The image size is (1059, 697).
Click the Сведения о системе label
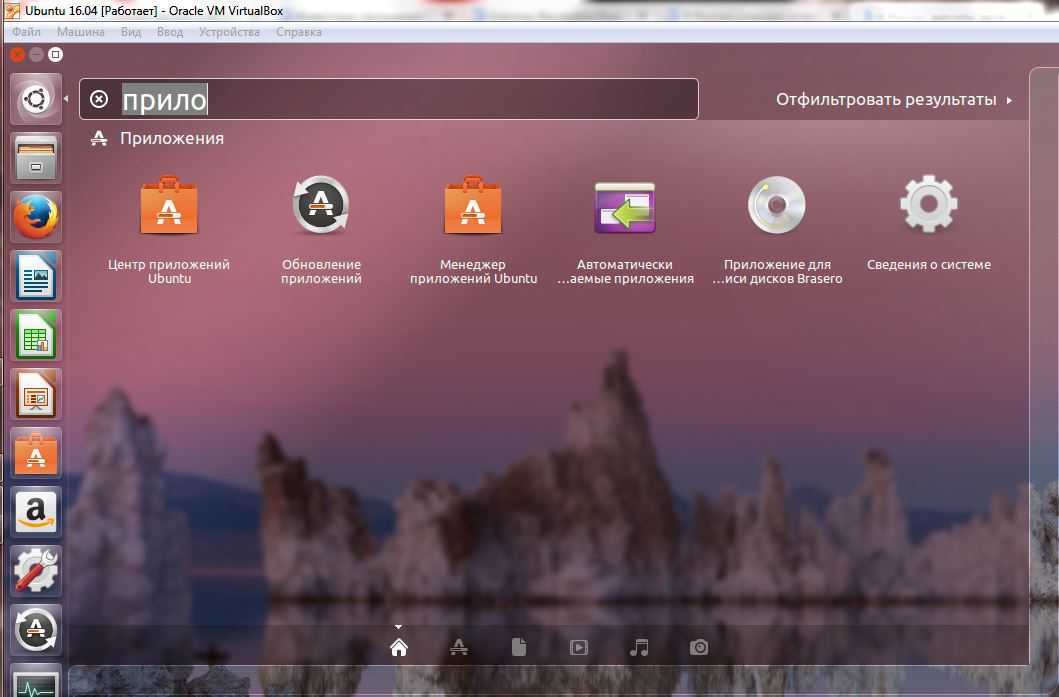[929, 265]
